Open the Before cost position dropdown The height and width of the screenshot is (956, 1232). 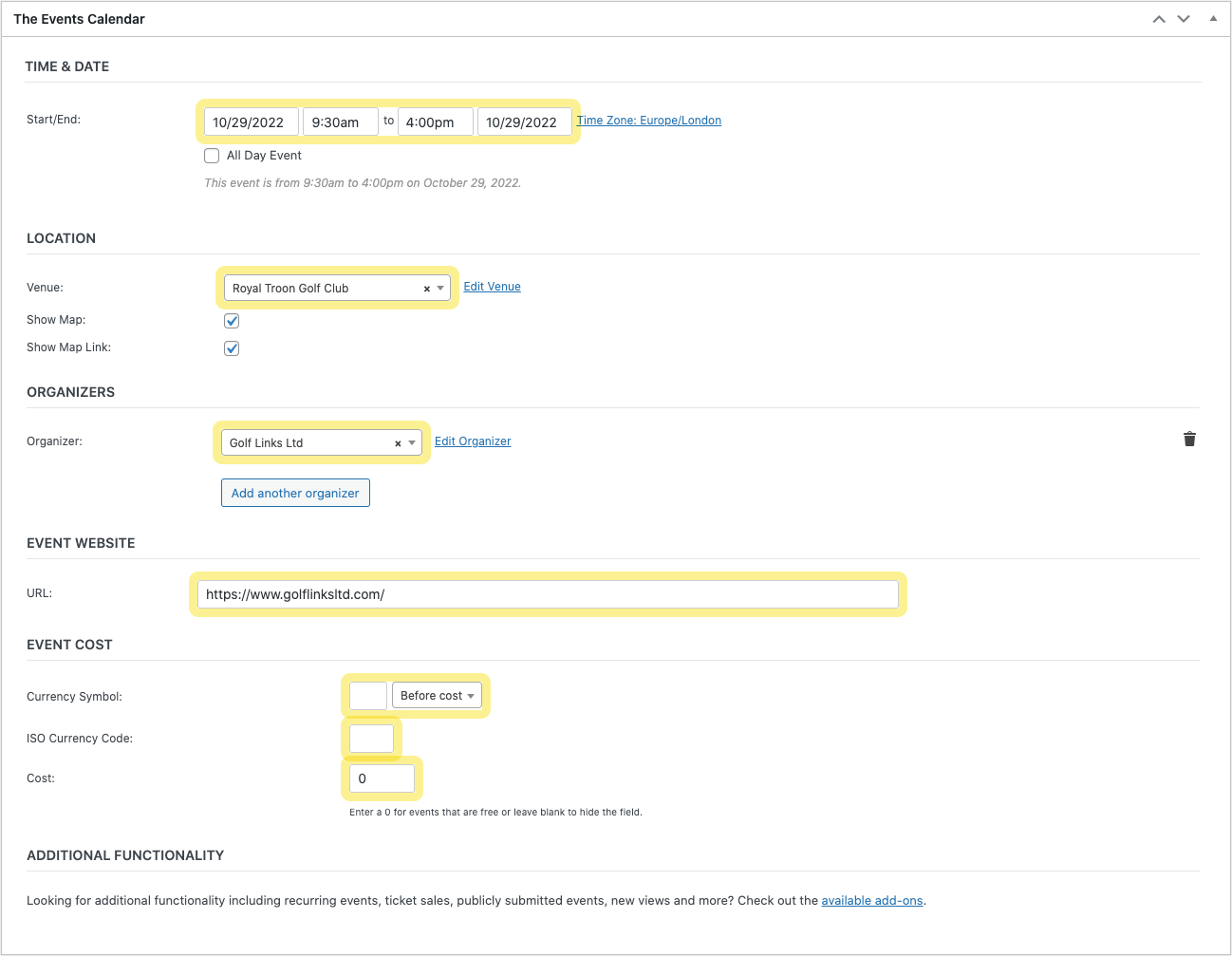coord(437,695)
